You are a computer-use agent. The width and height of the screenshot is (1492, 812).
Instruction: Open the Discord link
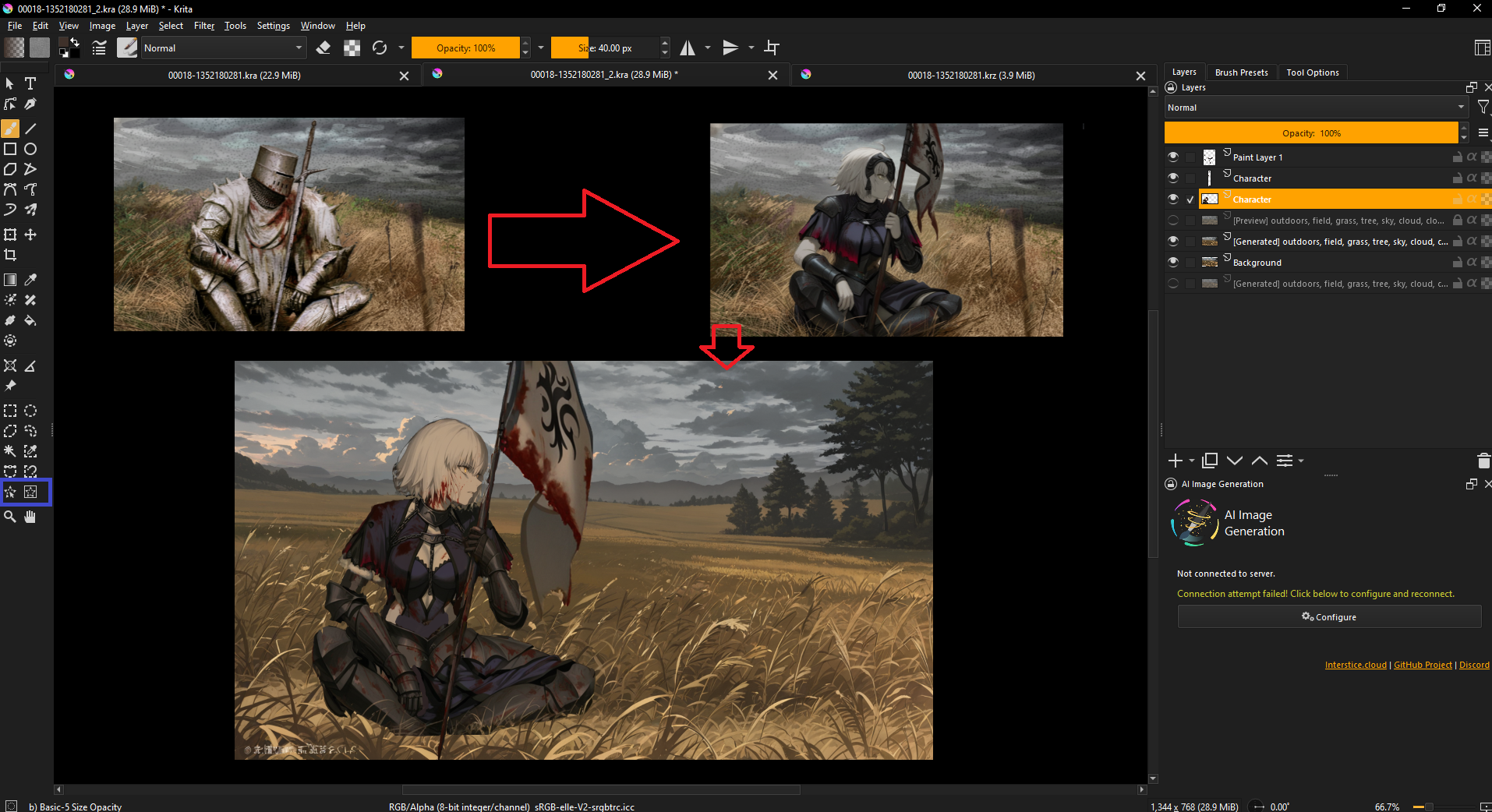(1474, 665)
